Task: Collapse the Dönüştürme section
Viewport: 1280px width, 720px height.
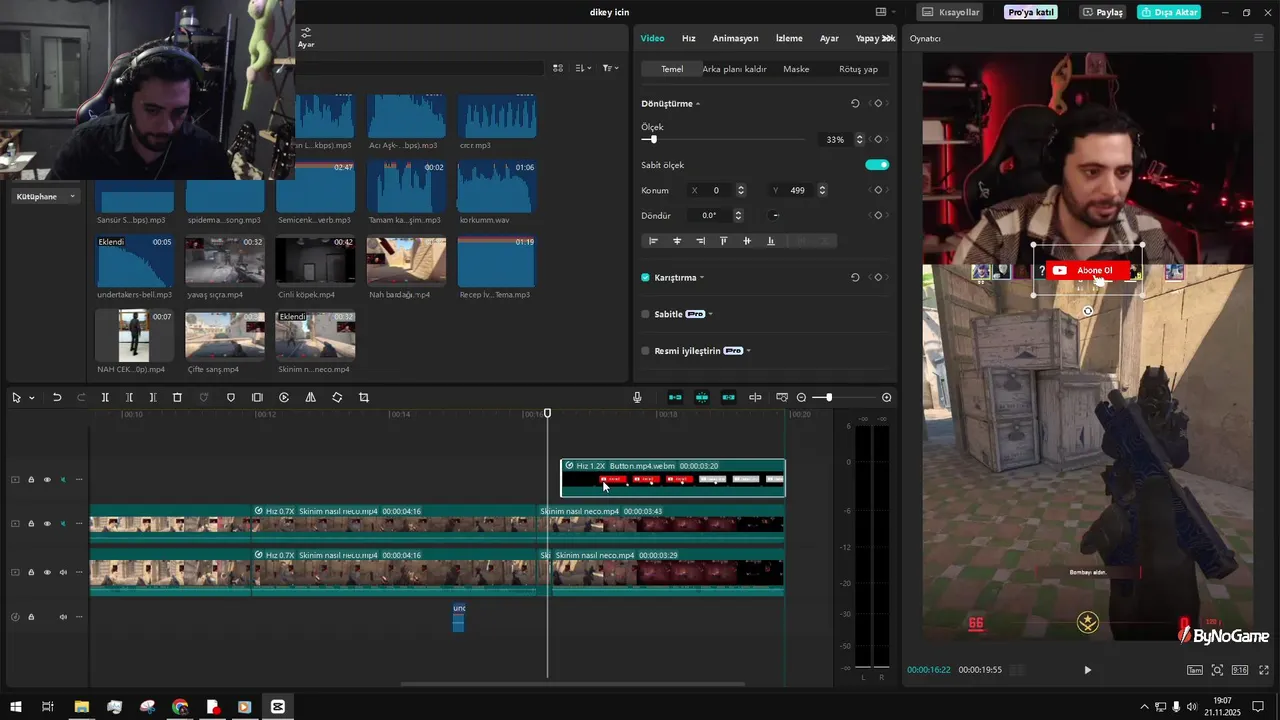Action: [x=698, y=104]
